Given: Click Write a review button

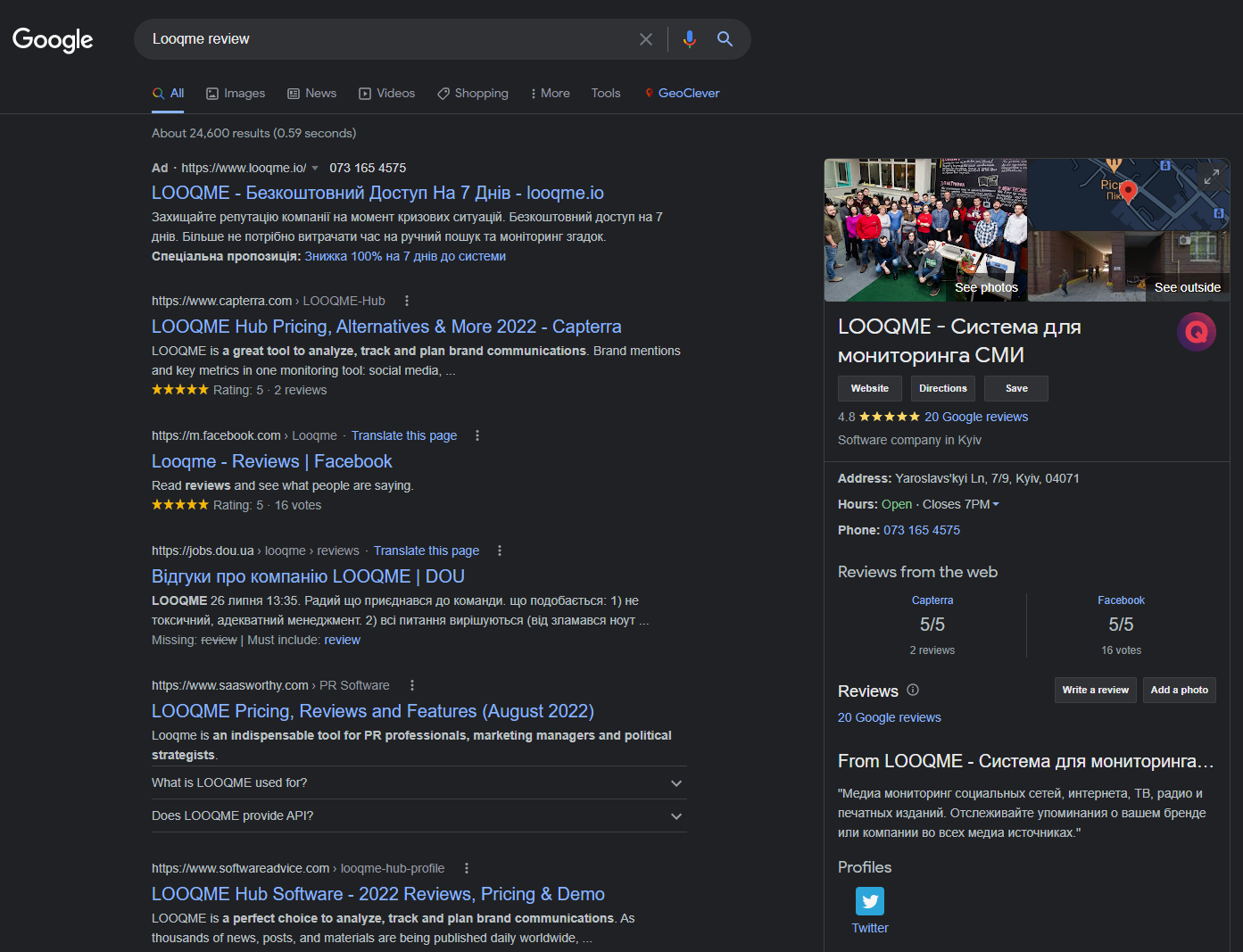Looking at the screenshot, I should [1096, 690].
